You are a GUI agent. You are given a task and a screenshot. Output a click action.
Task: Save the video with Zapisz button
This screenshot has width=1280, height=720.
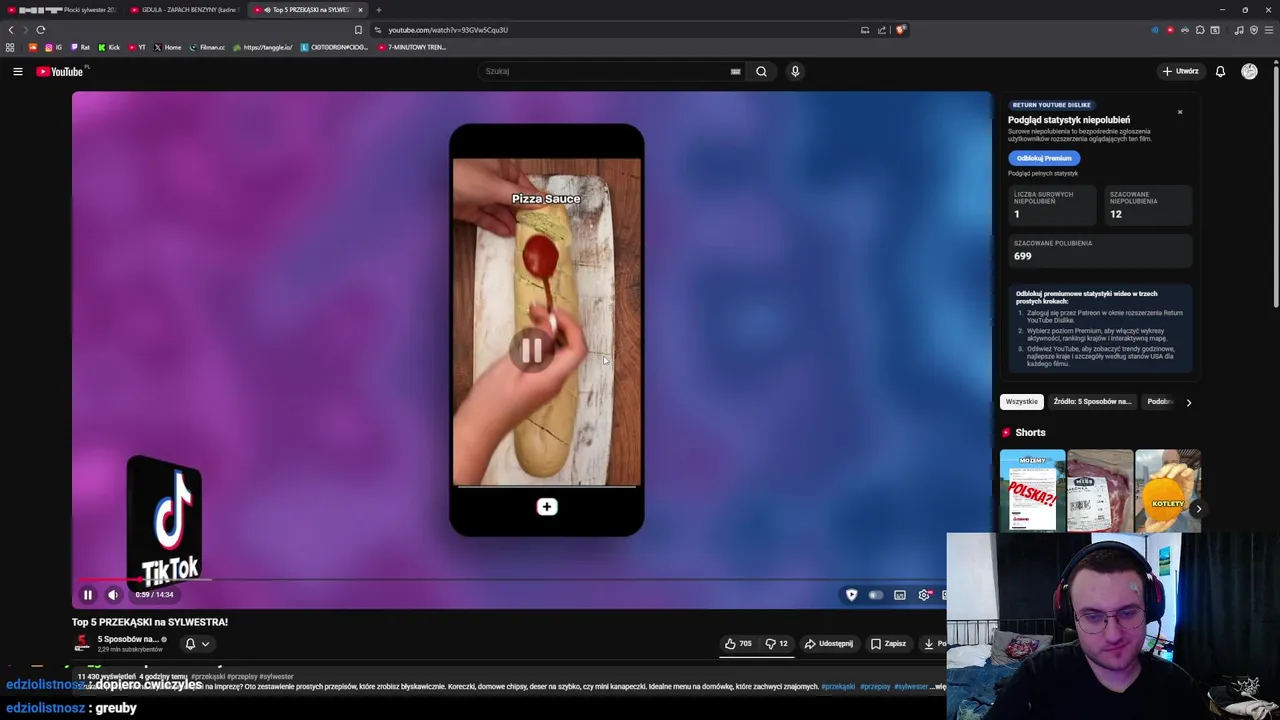point(888,644)
